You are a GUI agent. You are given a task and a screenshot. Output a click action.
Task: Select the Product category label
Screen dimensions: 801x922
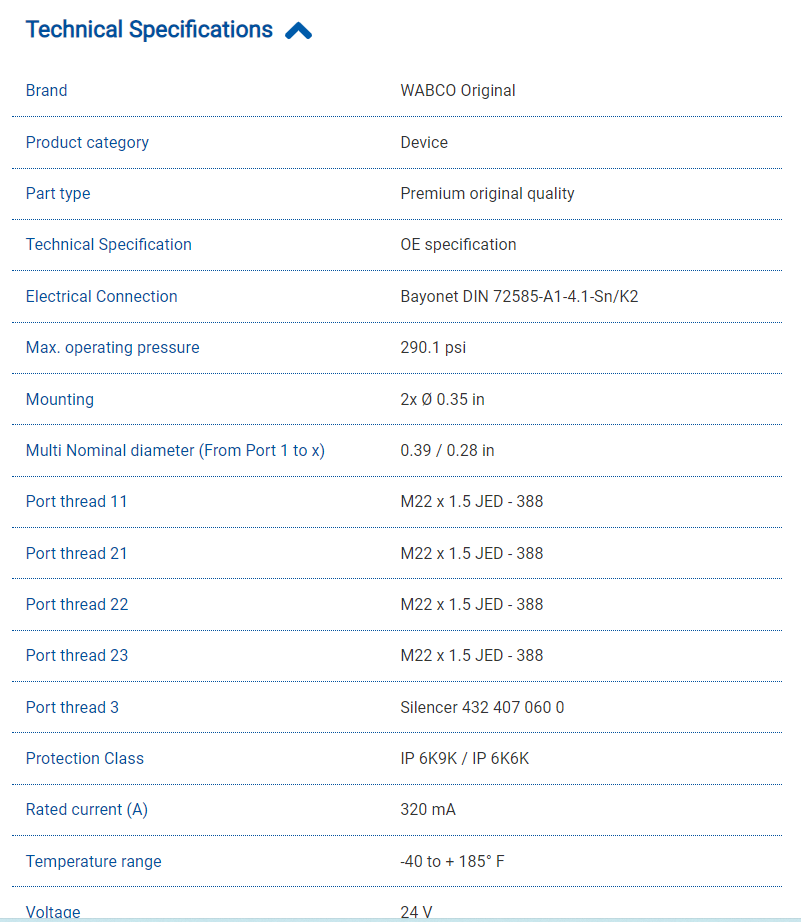(87, 142)
